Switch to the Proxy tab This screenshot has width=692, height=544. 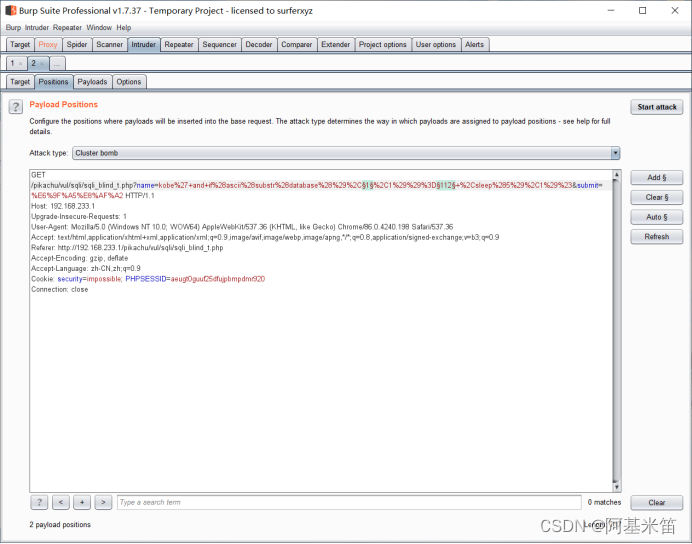coord(48,45)
